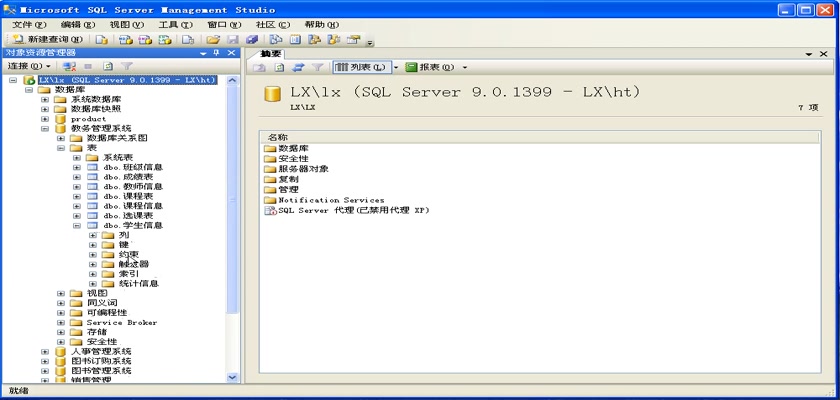Open the Community (社区) menu

273,25
